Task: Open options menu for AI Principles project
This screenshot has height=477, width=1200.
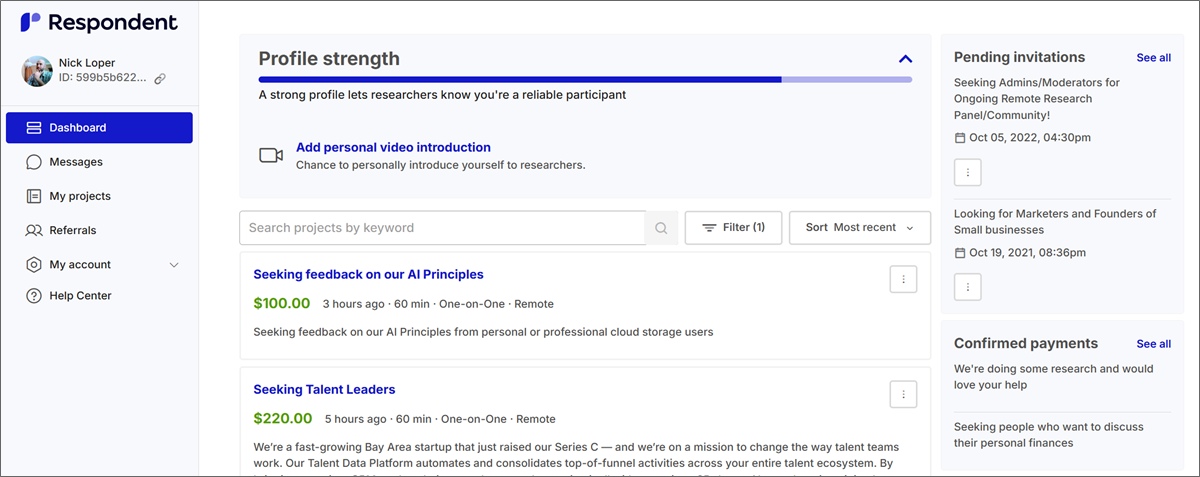Action: click(x=903, y=280)
